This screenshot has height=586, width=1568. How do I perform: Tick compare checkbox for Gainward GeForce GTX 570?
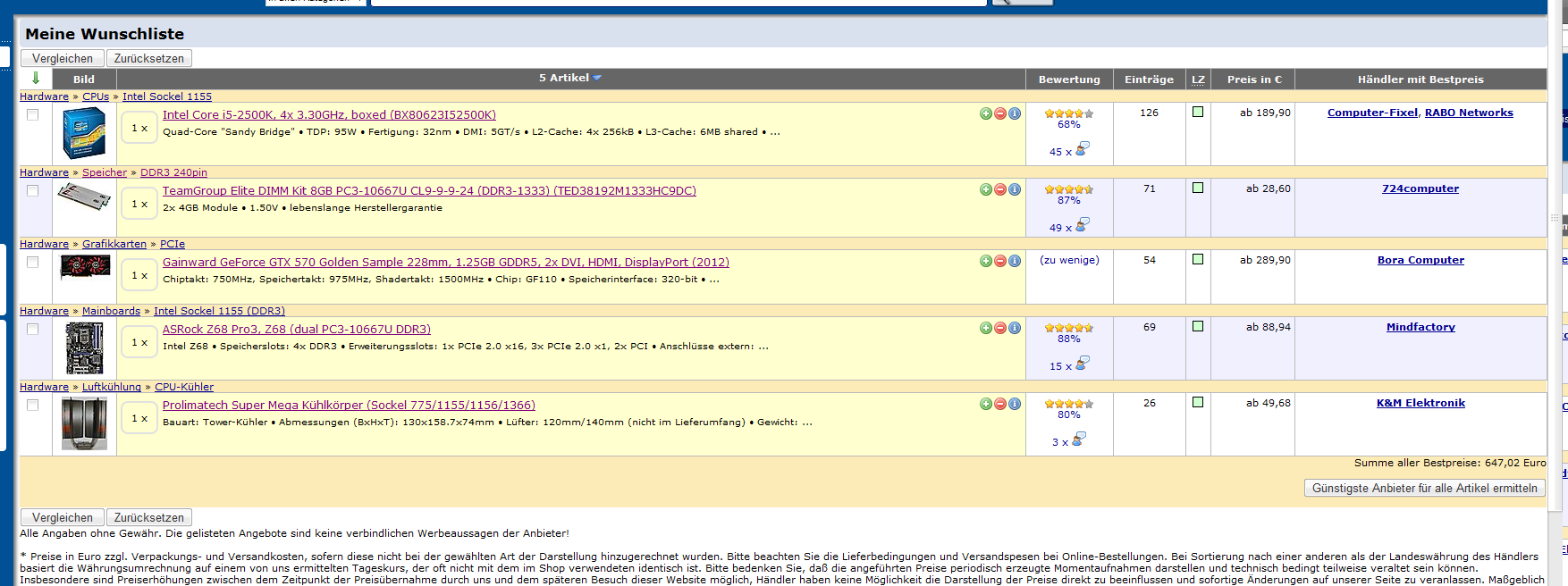(x=33, y=262)
